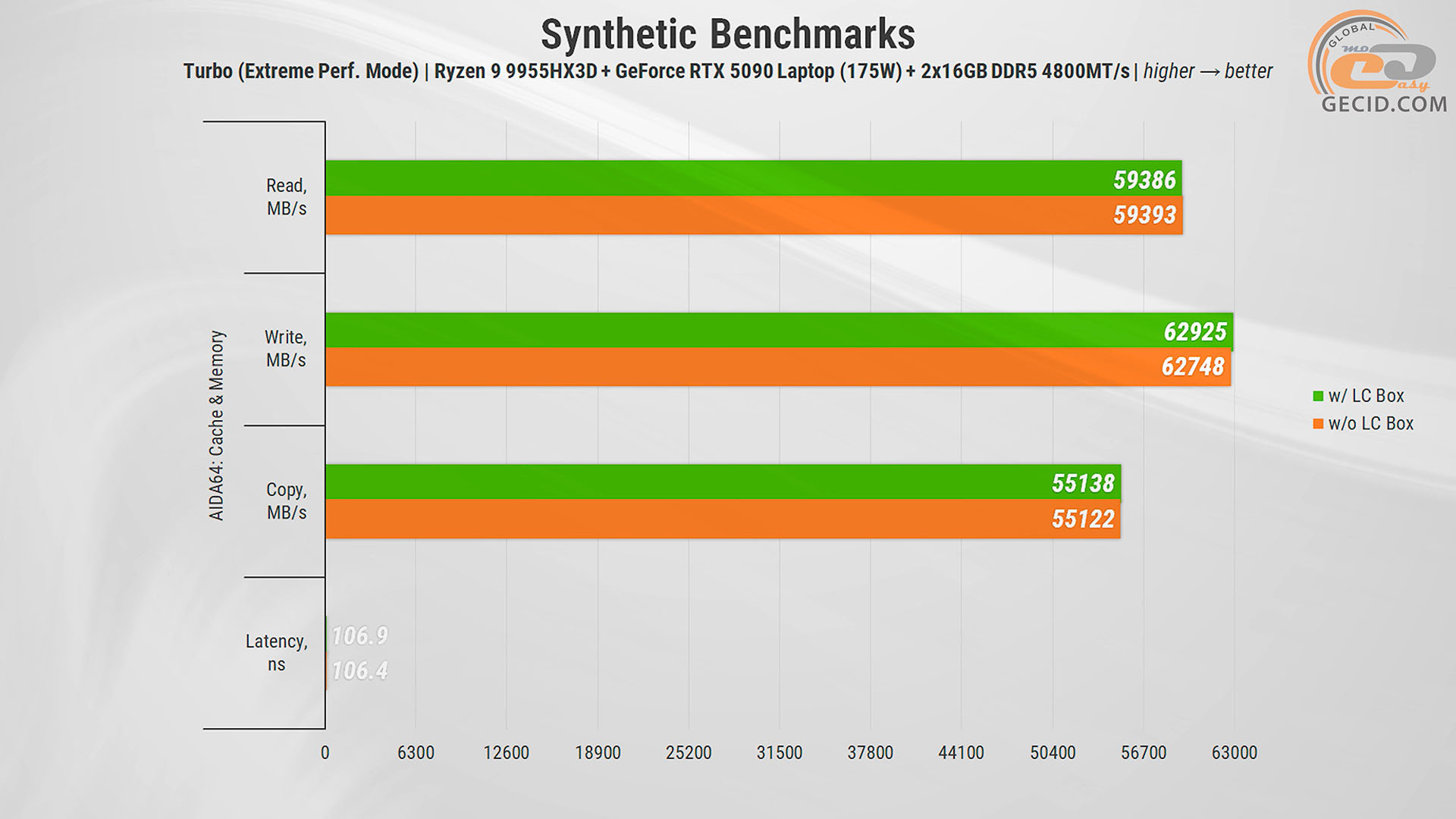Click the Read, MB/s category label
The height and width of the screenshot is (819, 1456).
point(286,196)
